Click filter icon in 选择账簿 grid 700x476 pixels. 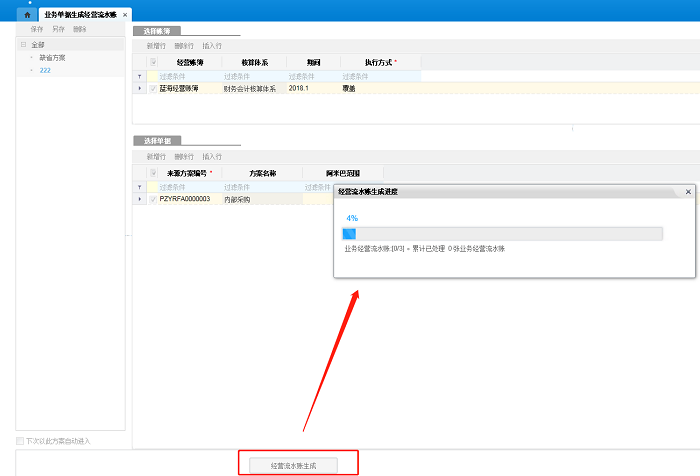[139, 76]
